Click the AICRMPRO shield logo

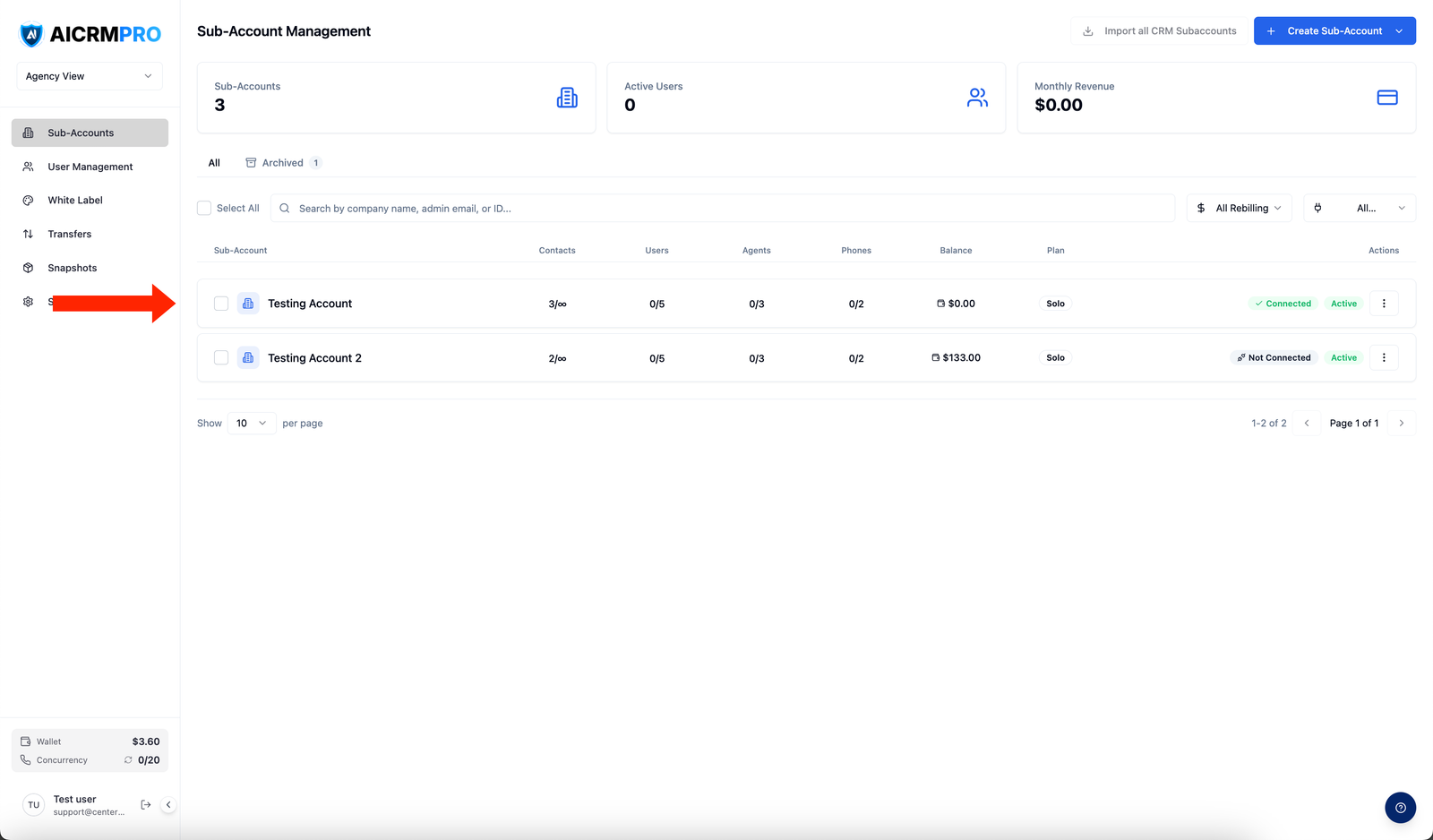pos(31,35)
